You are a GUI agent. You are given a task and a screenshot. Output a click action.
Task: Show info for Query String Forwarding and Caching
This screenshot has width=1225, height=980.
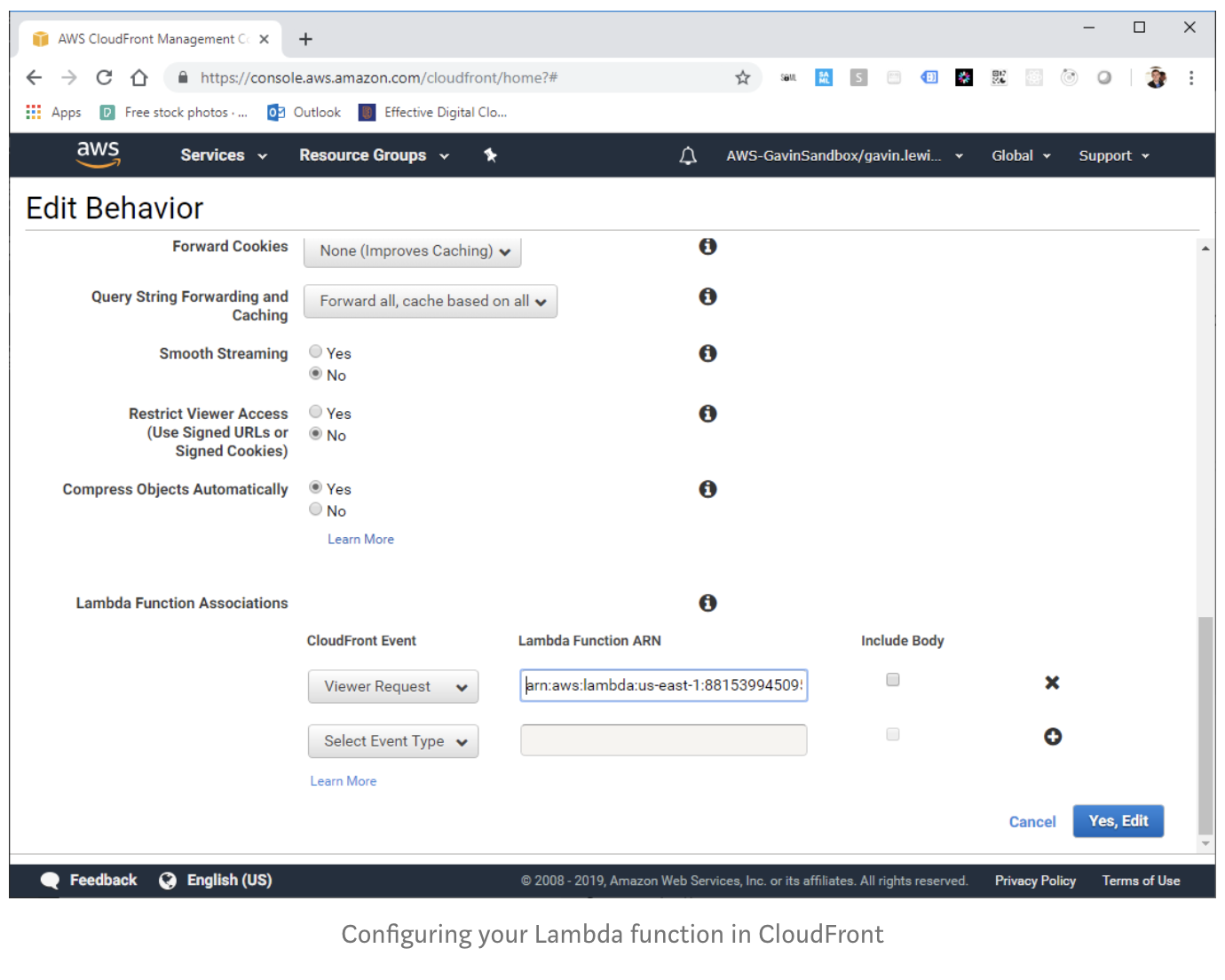[707, 296]
